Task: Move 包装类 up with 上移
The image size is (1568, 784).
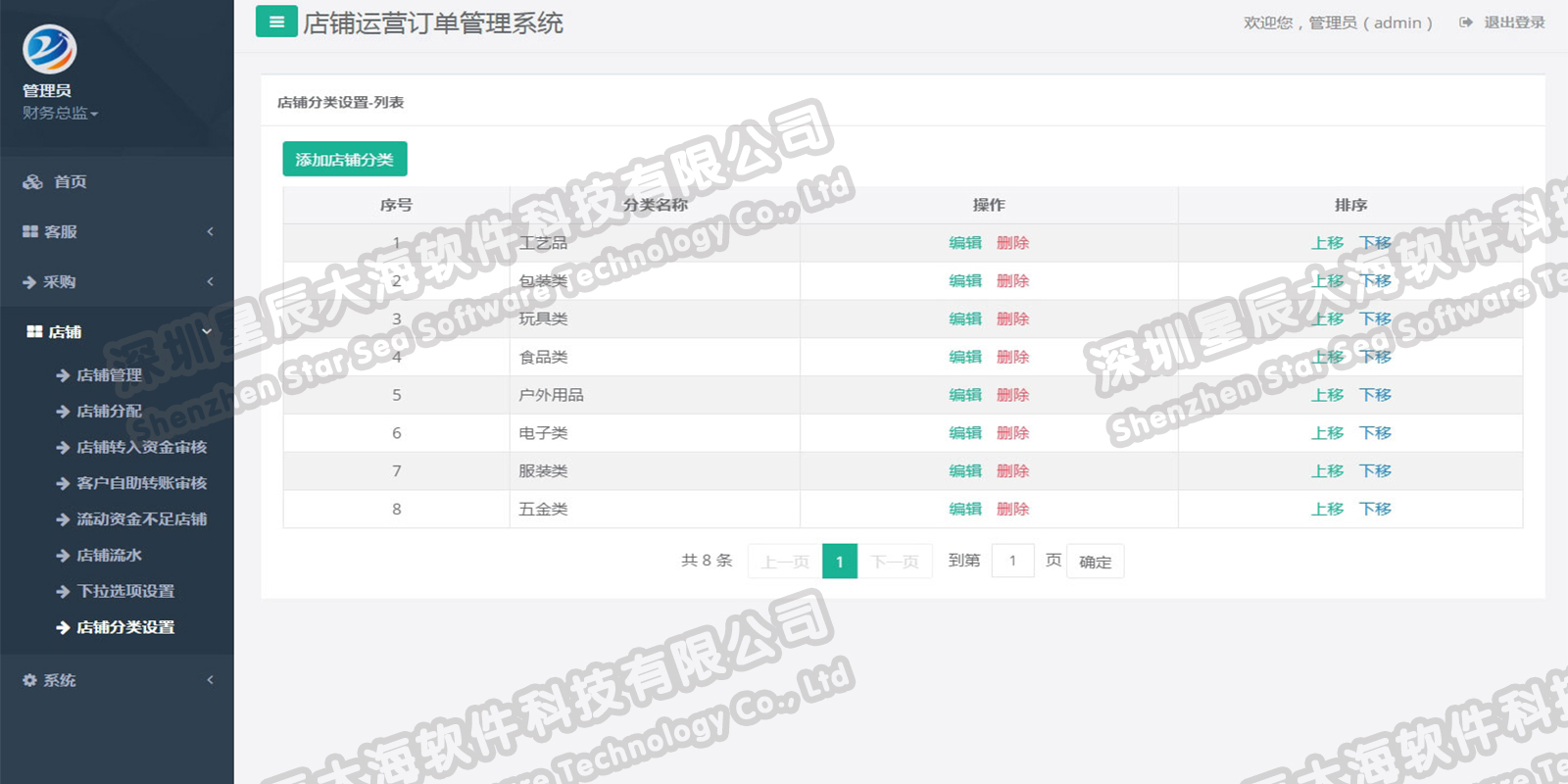Action: pos(1328,281)
